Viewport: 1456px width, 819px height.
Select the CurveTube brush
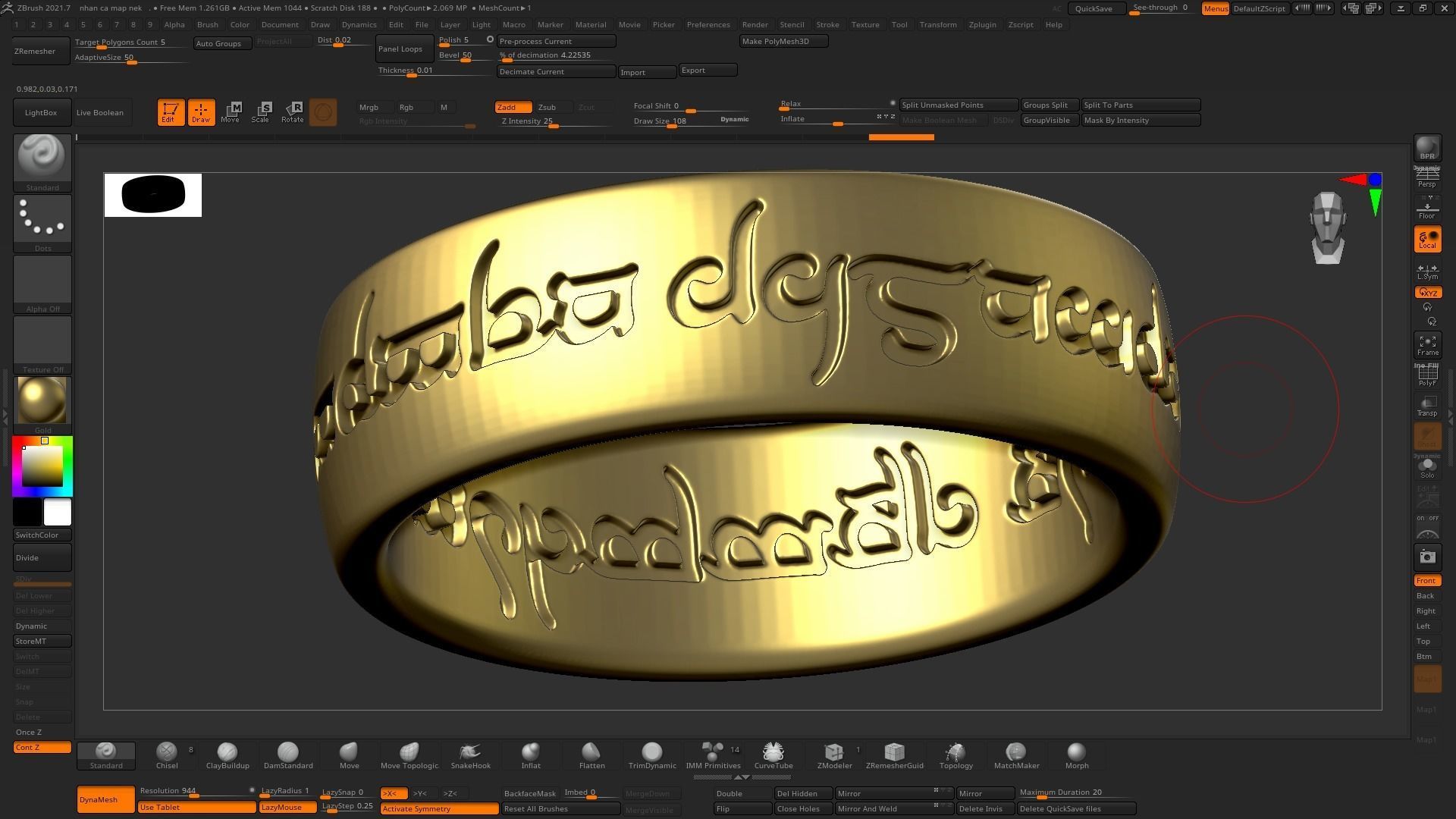point(773,755)
